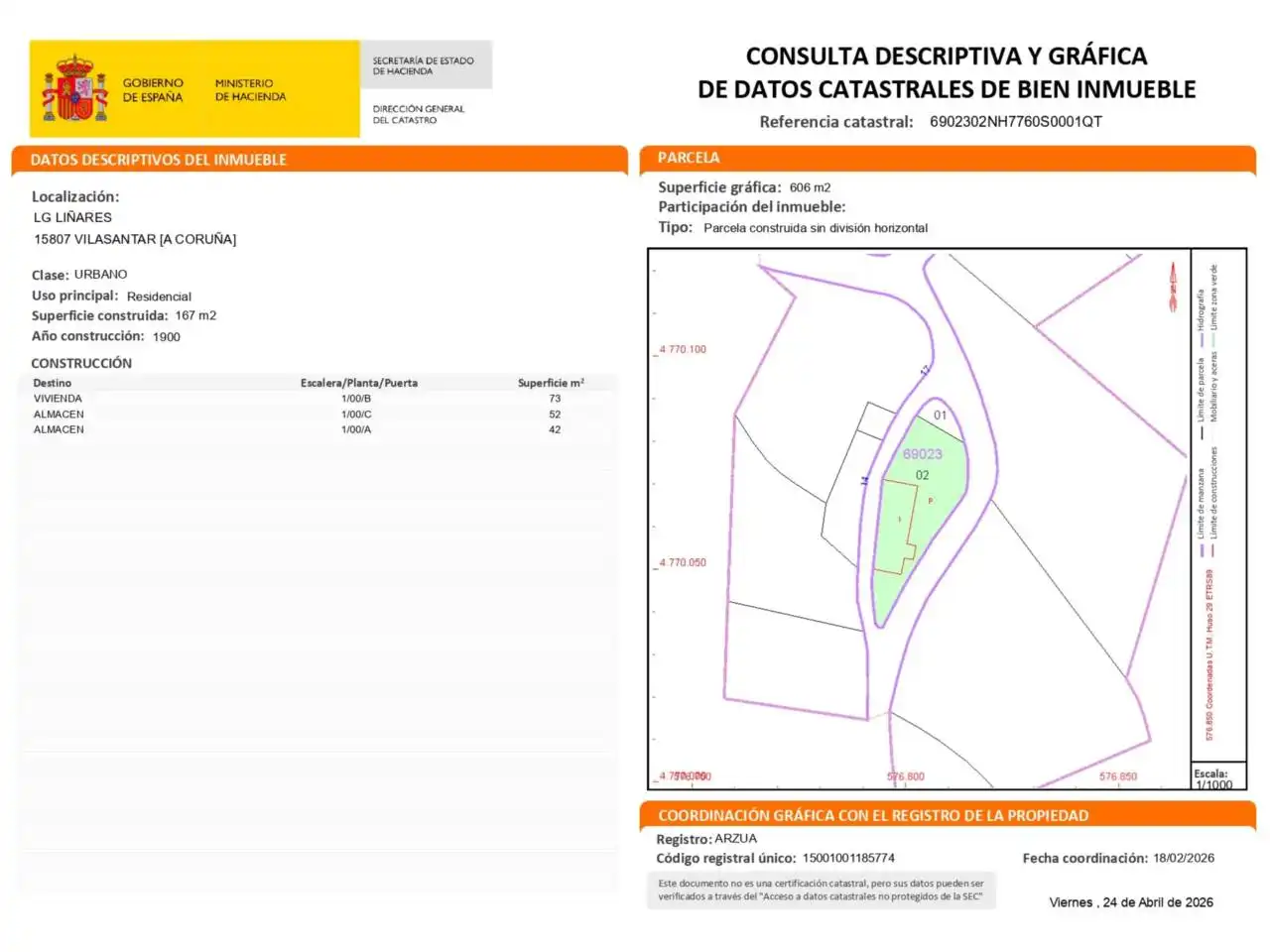Screen dimensions: 1270x952
Task: Click the "Escalera/Planta/Puerta" column header
Action: [x=359, y=383]
